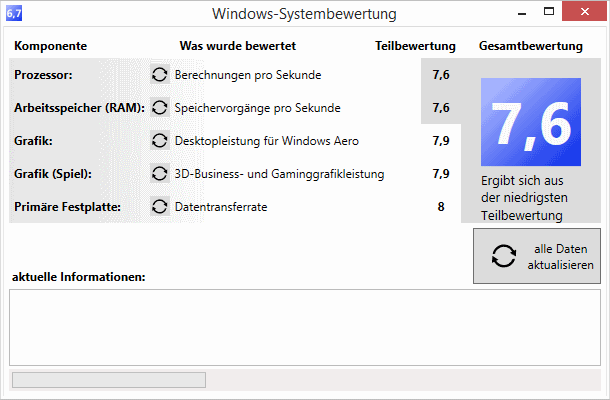Select the RAM 7,6 sub-score
This screenshot has width=610, height=400.
pos(441,107)
